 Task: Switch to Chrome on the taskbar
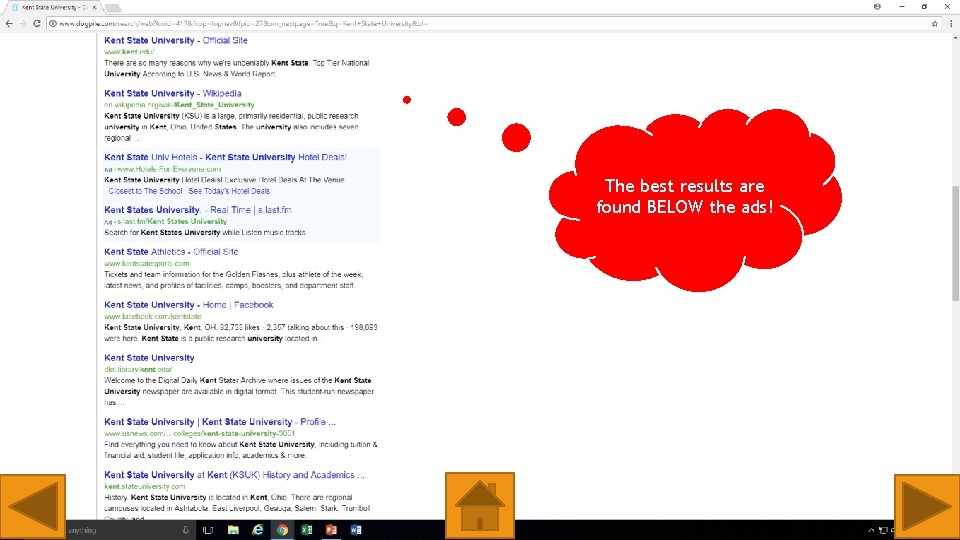[282, 530]
